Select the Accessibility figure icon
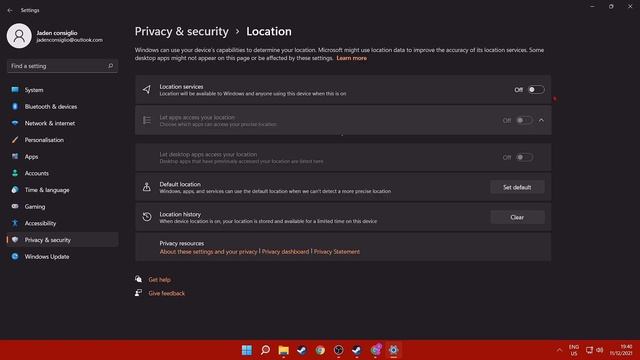The width and height of the screenshot is (640, 360). point(15,223)
